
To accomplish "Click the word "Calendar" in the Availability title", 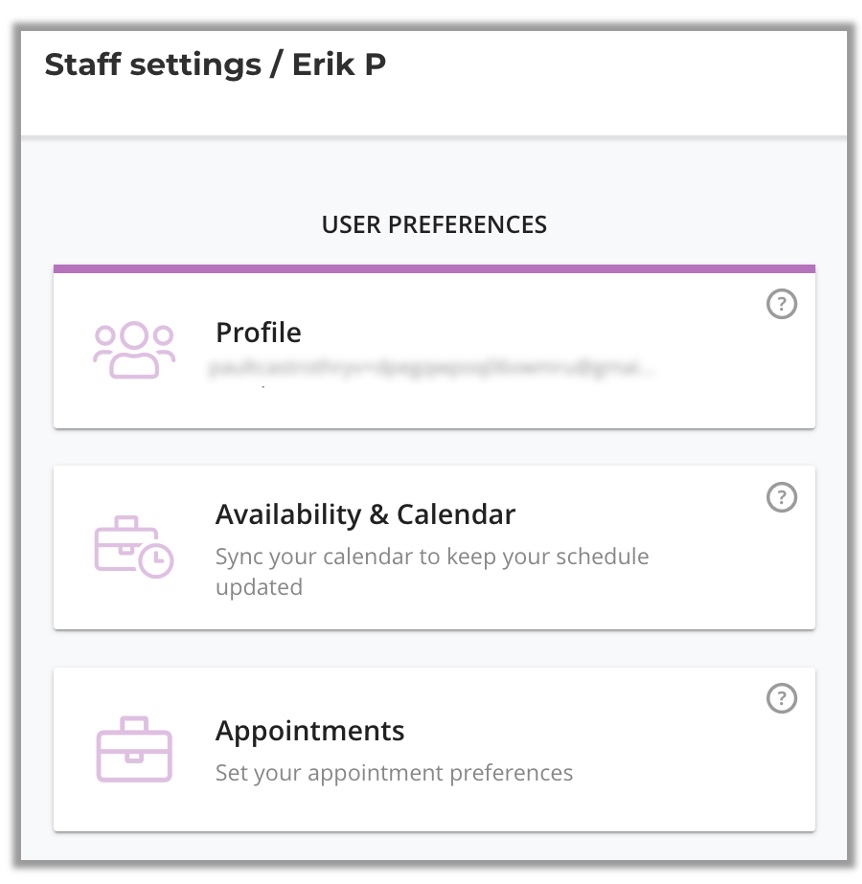I will point(456,515).
